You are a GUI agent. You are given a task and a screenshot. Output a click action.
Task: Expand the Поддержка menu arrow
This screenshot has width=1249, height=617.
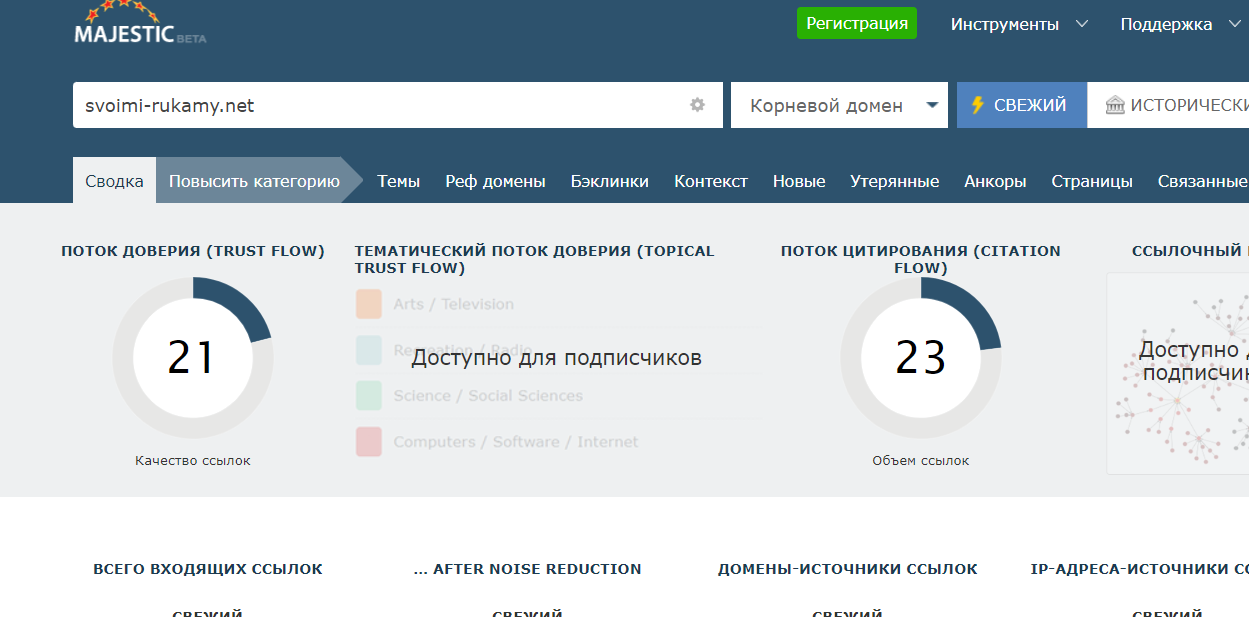click(x=1233, y=24)
